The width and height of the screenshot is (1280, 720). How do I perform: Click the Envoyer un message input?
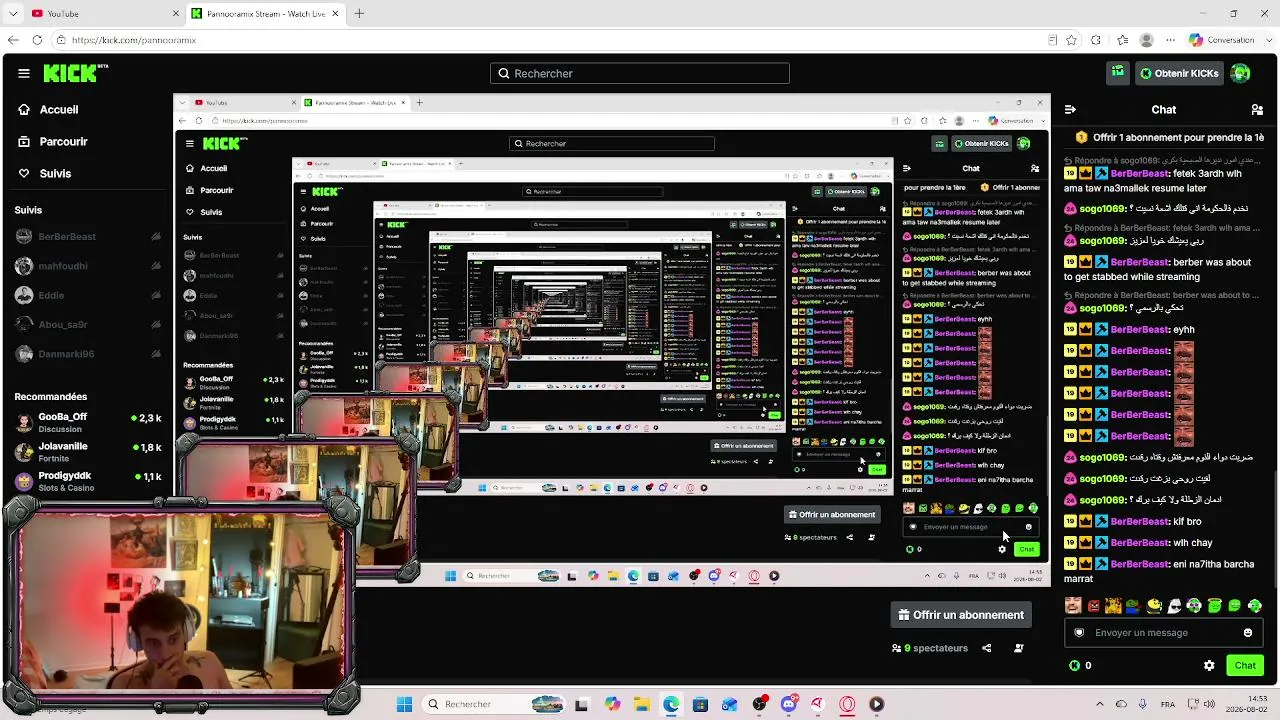click(x=1164, y=632)
